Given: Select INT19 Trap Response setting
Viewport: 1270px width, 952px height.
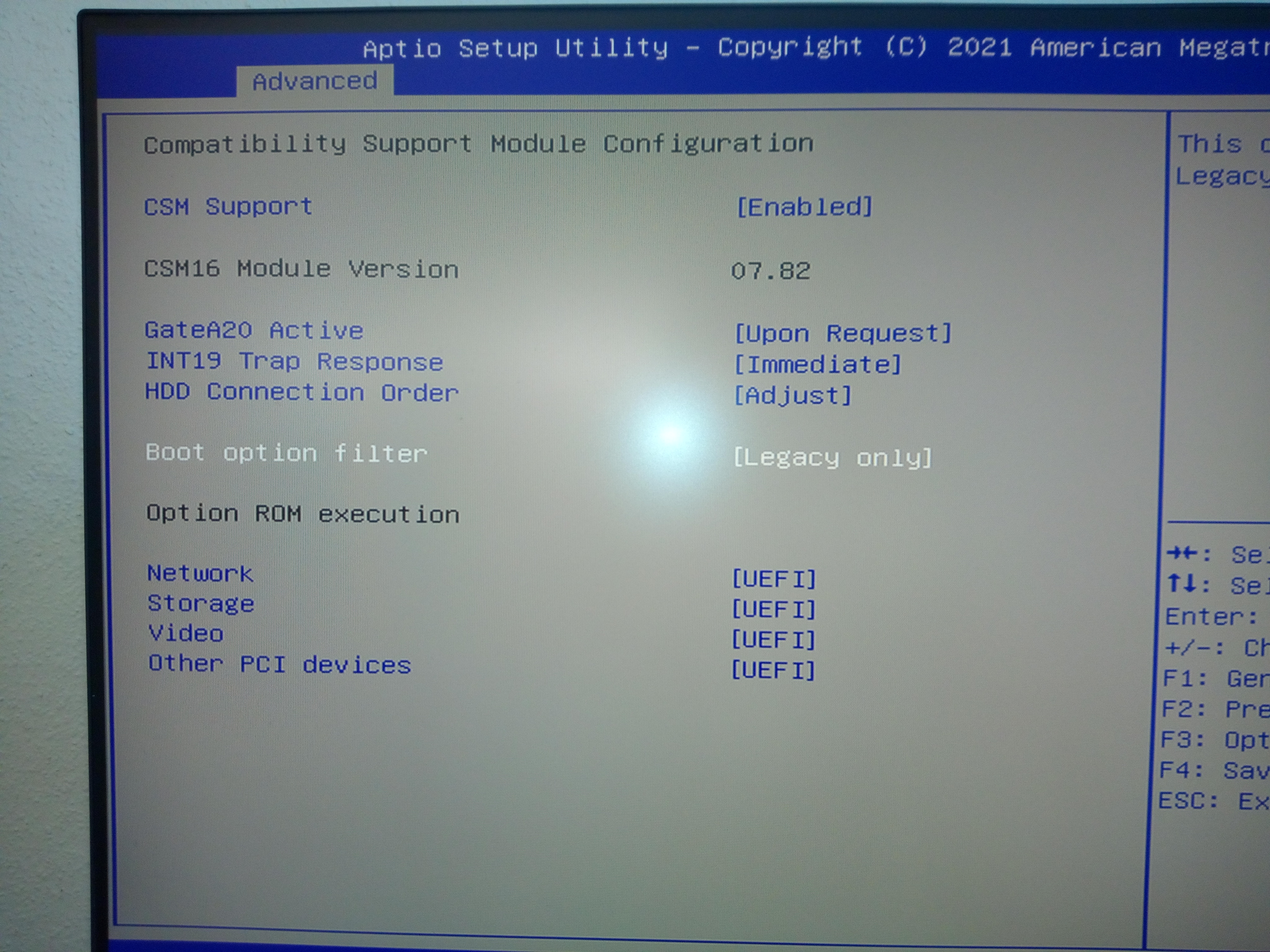Looking at the screenshot, I should click(295, 362).
